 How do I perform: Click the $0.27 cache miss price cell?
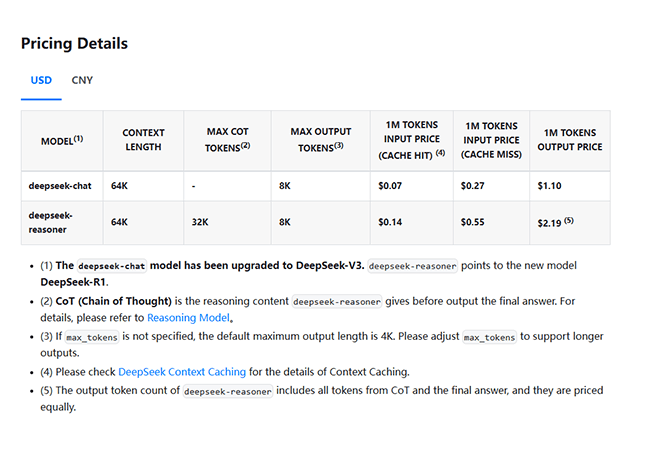472,185
